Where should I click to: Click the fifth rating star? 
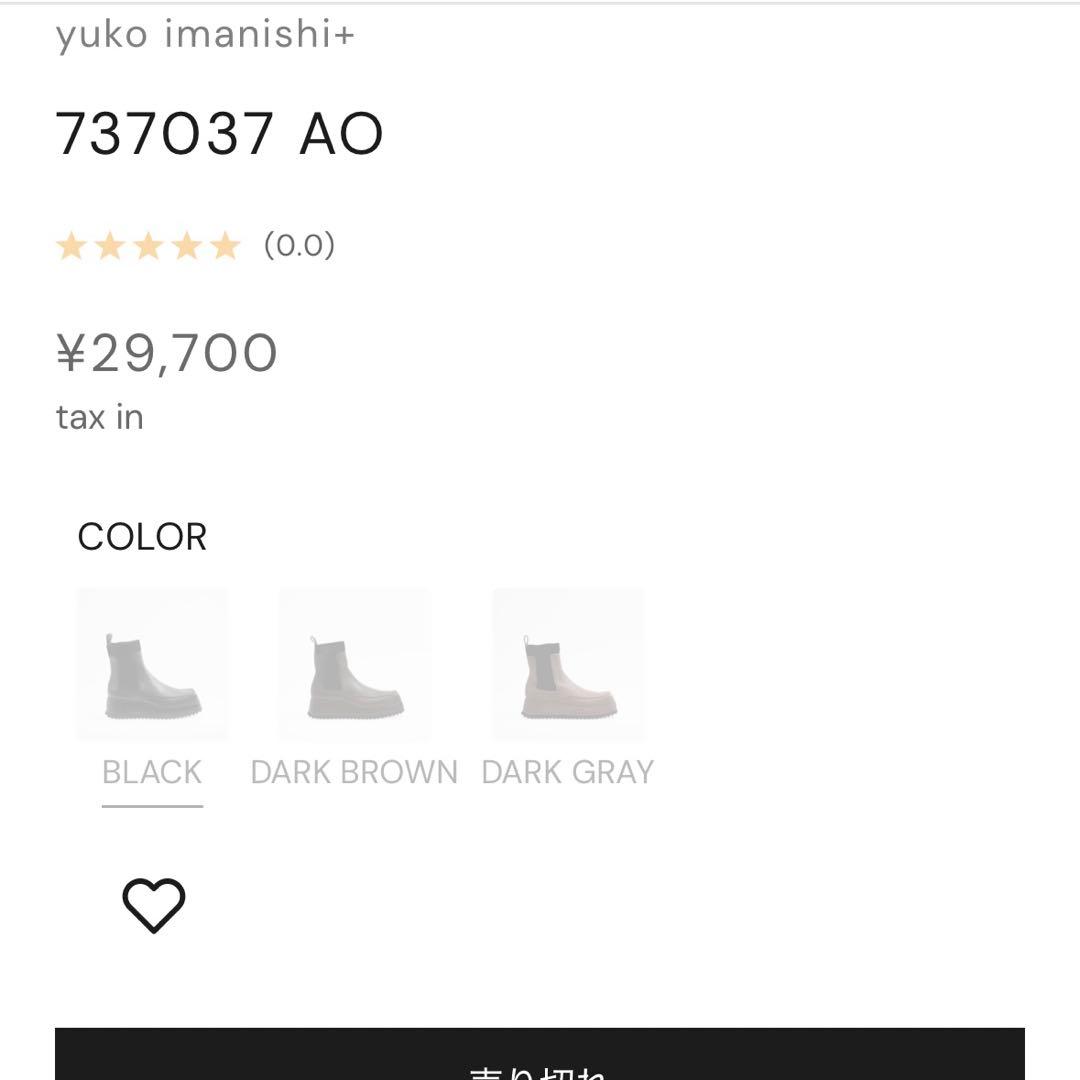[x=226, y=245]
